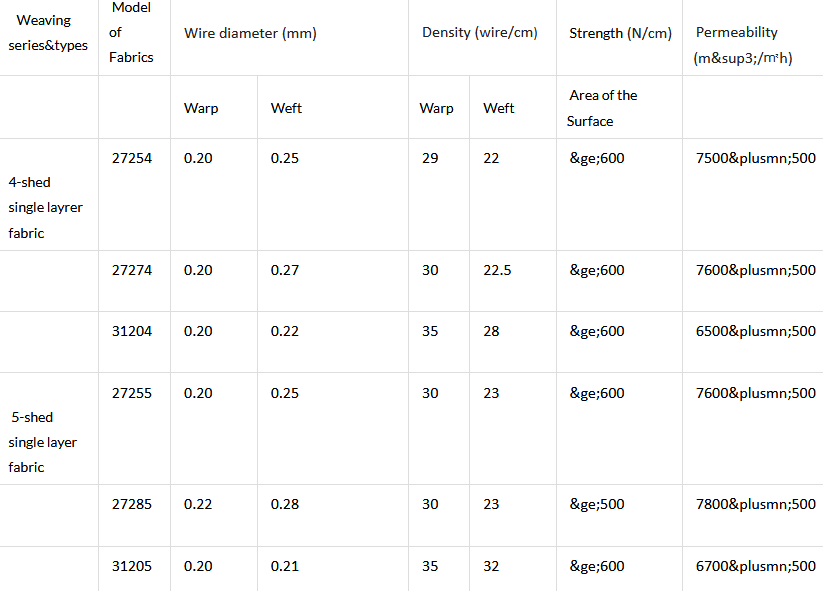823x591 pixels.
Task: Select fabric model 27285
Action: 132,504
